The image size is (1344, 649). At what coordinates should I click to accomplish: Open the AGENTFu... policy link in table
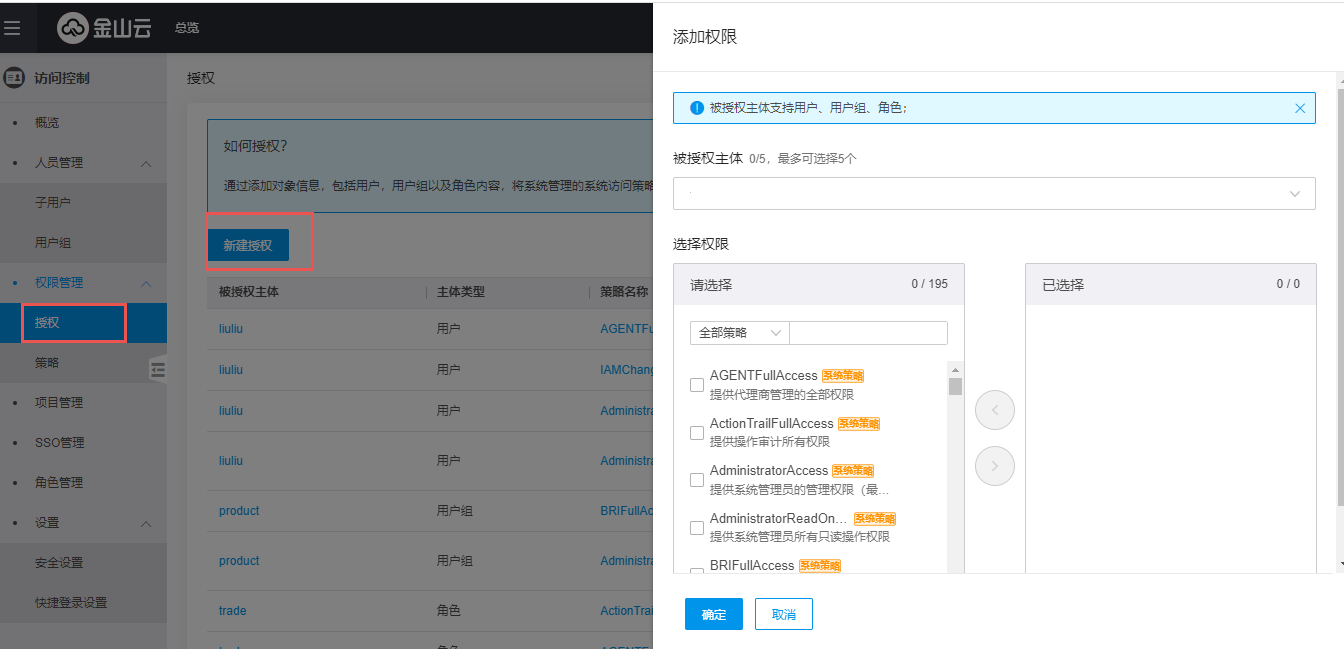pos(626,328)
